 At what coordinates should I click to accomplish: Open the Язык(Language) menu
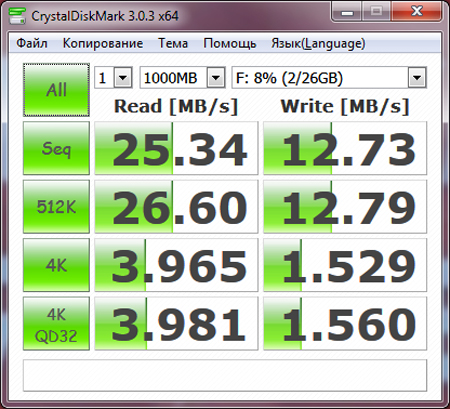[x=318, y=43]
